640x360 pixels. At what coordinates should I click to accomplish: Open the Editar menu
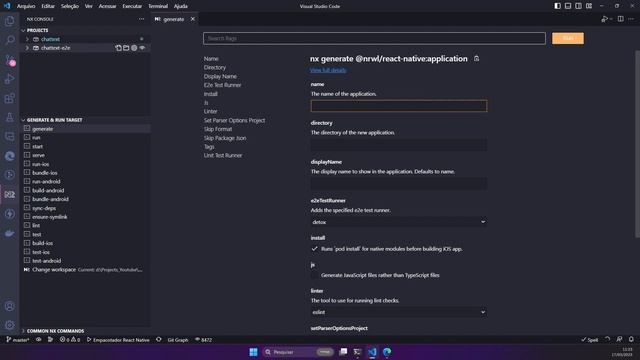(48, 6)
